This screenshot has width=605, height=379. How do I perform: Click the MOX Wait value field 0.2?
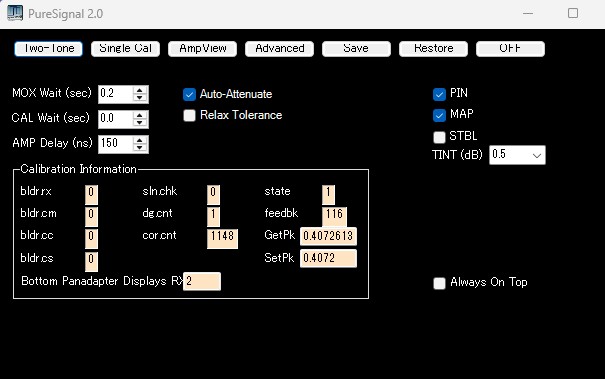click(116, 94)
